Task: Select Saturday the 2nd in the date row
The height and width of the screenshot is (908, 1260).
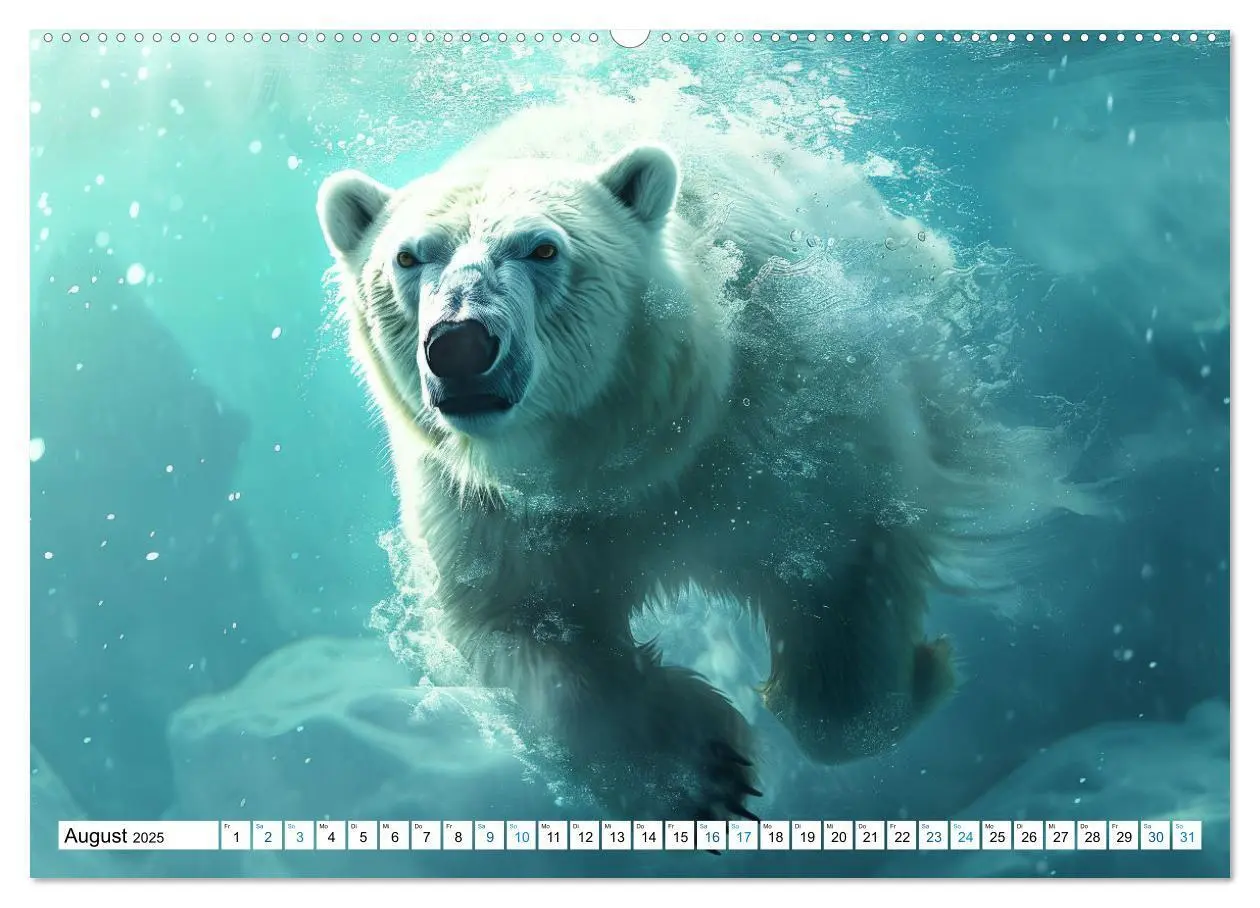Action: click(267, 836)
